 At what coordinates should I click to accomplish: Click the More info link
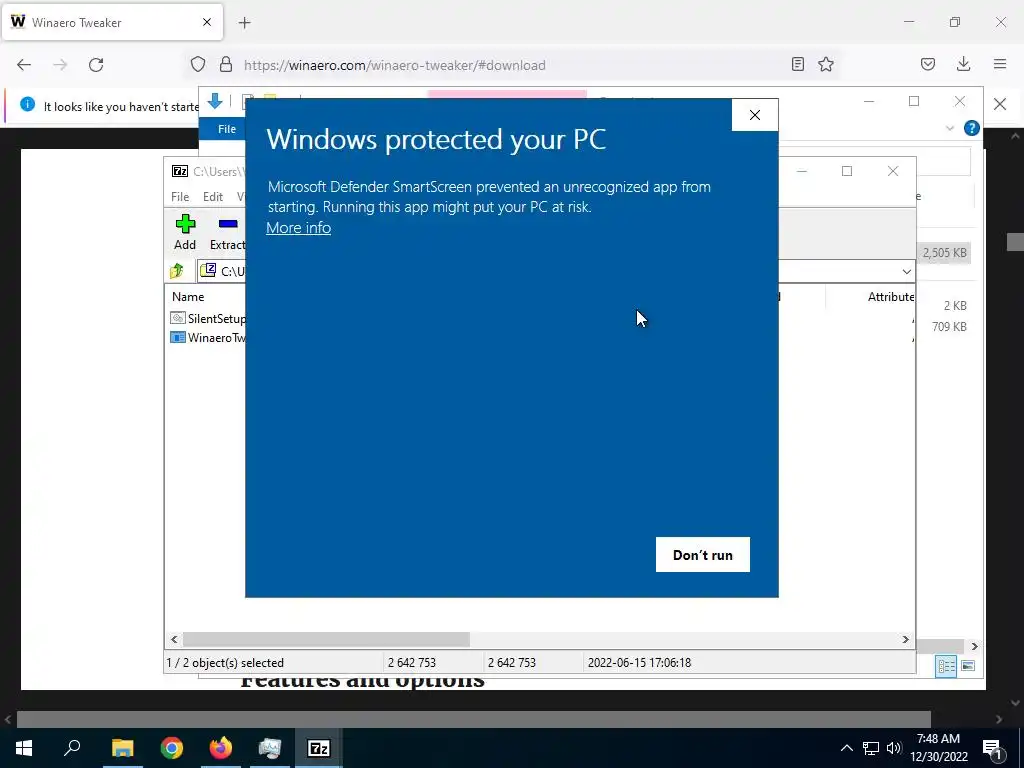298,228
